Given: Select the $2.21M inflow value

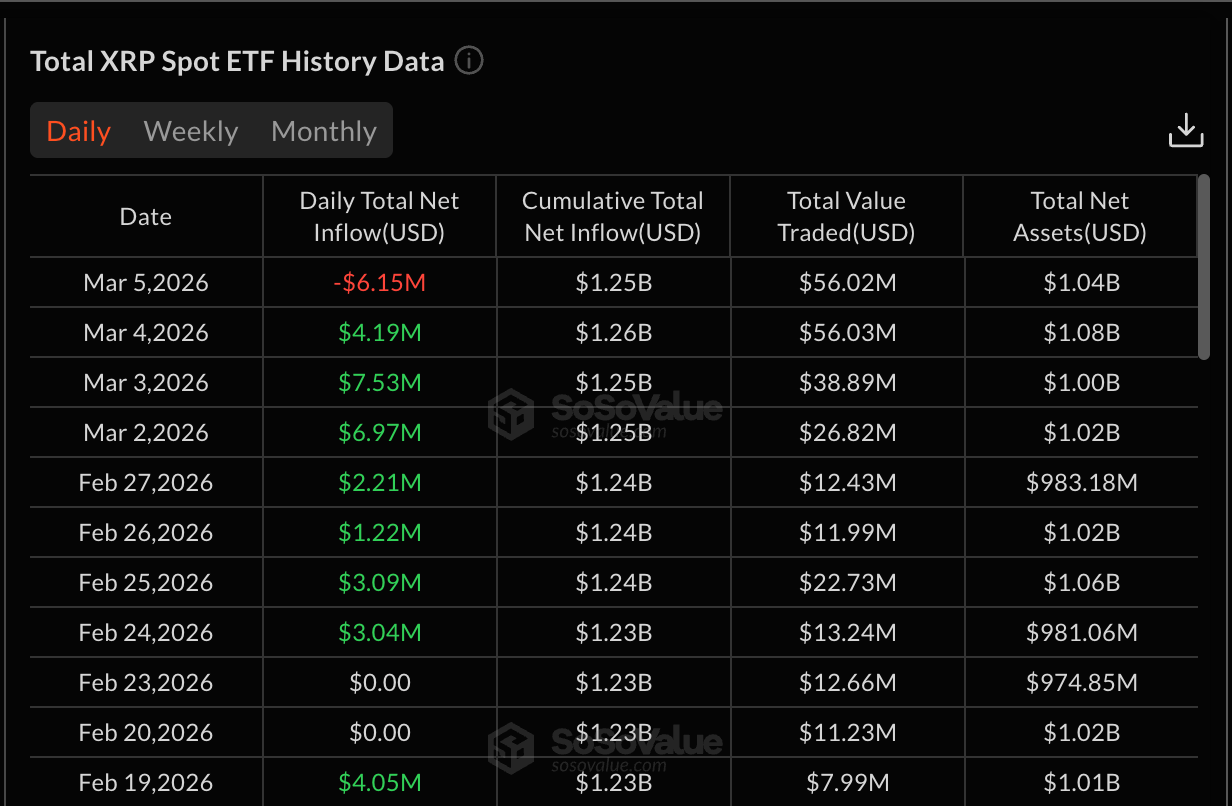Looking at the screenshot, I should [x=380, y=483].
